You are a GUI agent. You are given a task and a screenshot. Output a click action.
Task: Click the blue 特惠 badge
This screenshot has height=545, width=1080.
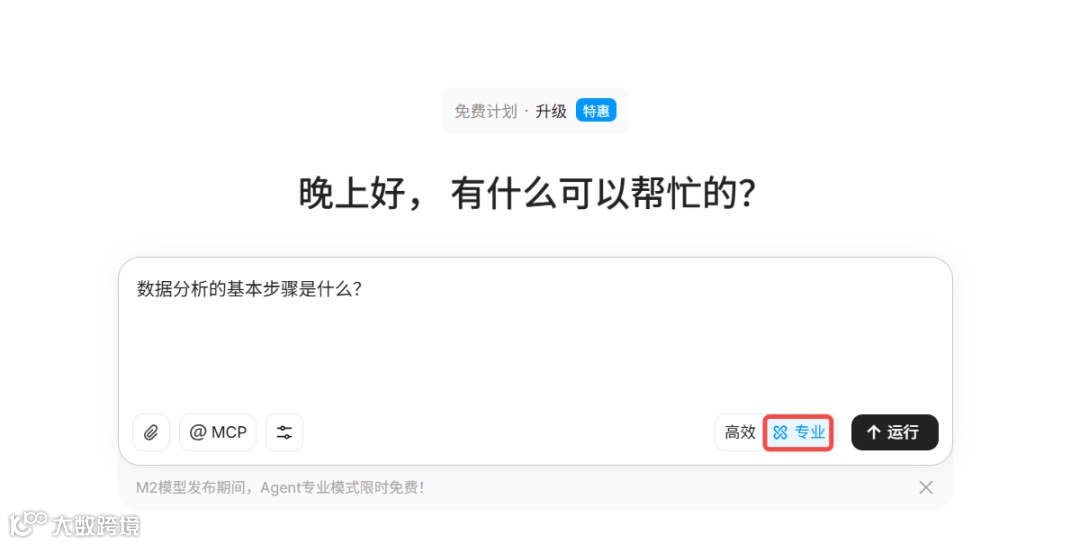pyautogui.click(x=596, y=111)
